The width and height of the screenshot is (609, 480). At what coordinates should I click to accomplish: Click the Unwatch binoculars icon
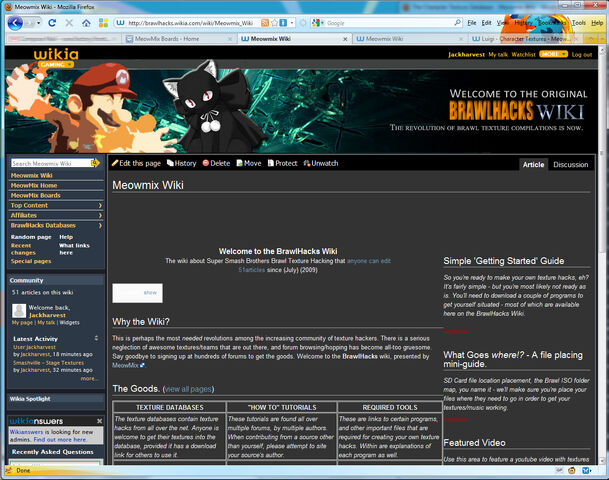tap(307, 163)
